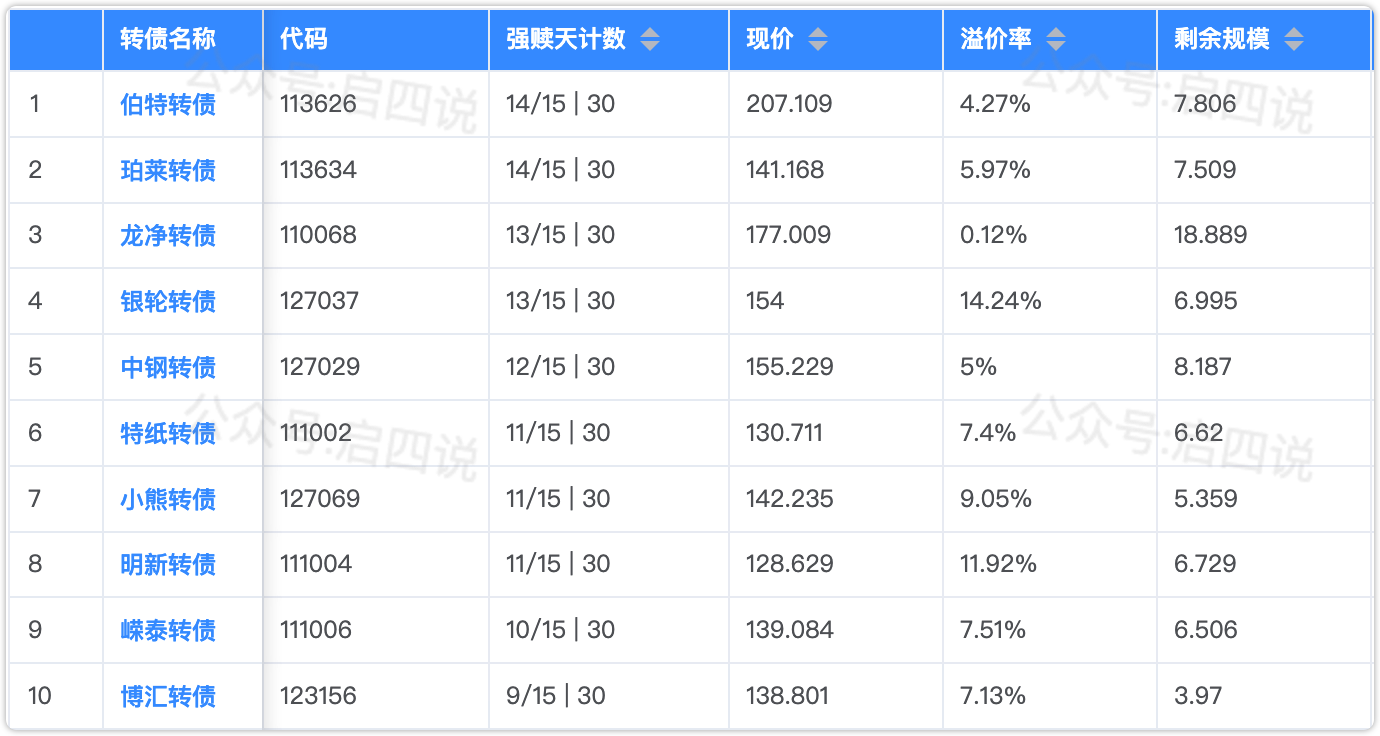
Task: Select 银轮转债 bond name
Action: [x=168, y=301]
